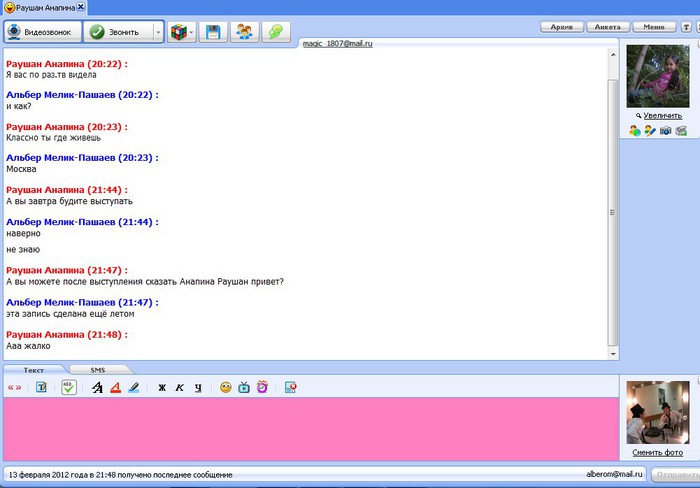This screenshot has height=488, width=700.
Task: Open the font selection A icon
Action: click(x=97, y=388)
